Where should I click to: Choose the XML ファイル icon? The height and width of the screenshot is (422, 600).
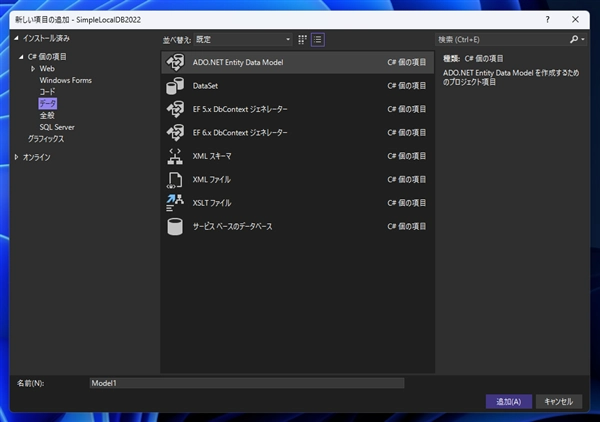[175, 179]
